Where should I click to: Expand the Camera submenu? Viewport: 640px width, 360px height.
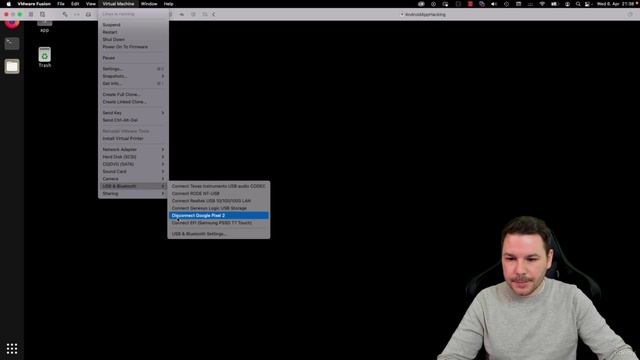133,179
